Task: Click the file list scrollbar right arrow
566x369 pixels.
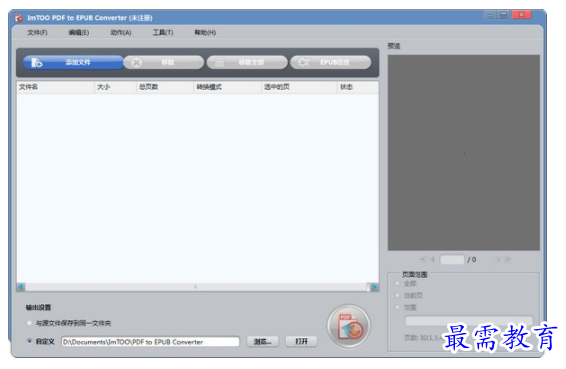Action: point(374,287)
